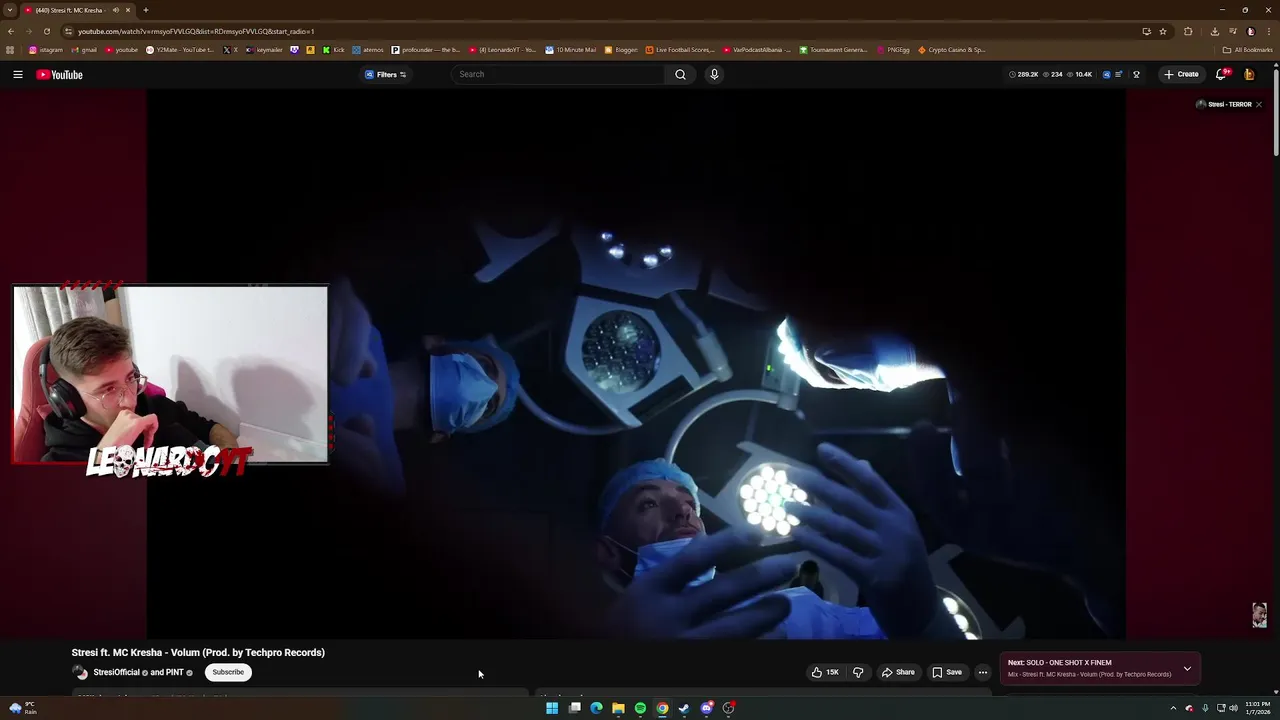Viewport: 1280px width, 720px height.
Task: Open the gmail bookmark
Action: (85, 49)
